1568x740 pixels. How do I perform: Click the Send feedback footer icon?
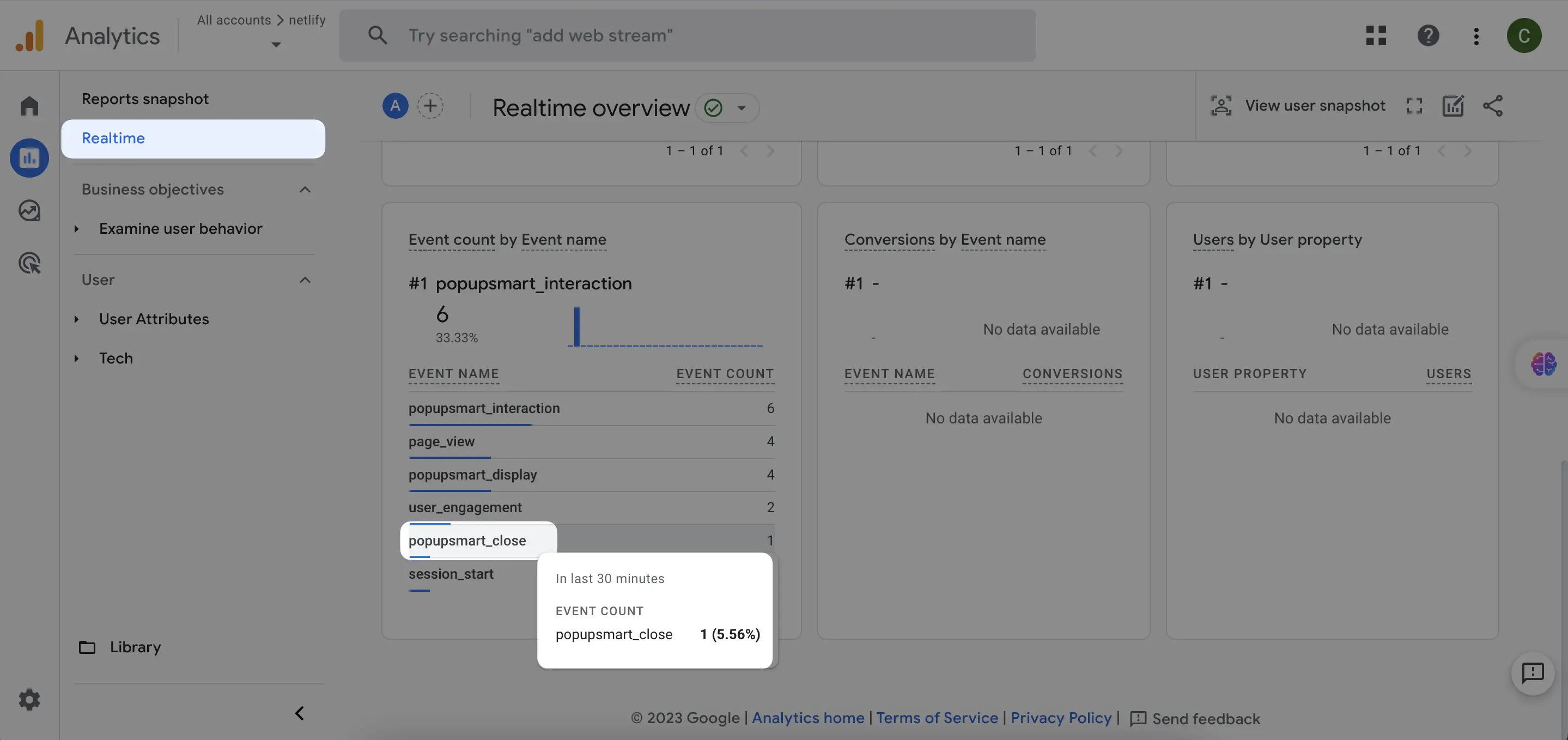click(1138, 719)
